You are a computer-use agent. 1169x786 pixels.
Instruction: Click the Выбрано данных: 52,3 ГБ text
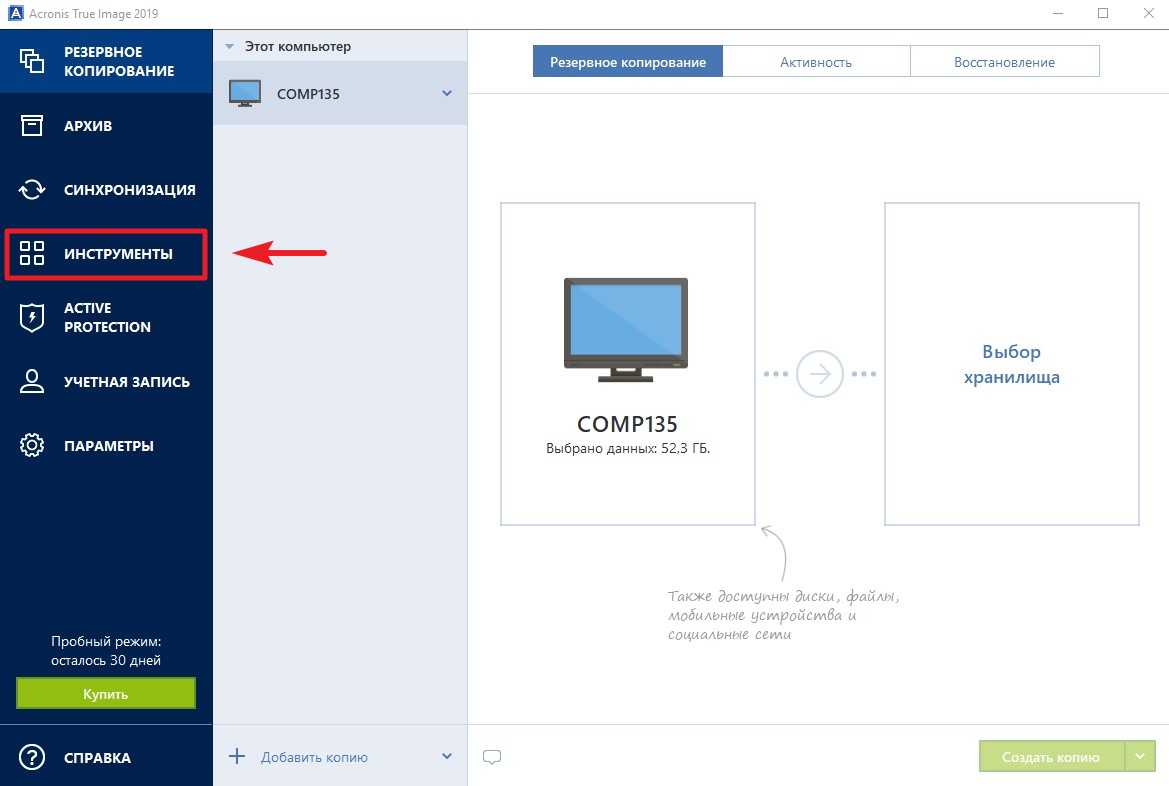pos(628,449)
